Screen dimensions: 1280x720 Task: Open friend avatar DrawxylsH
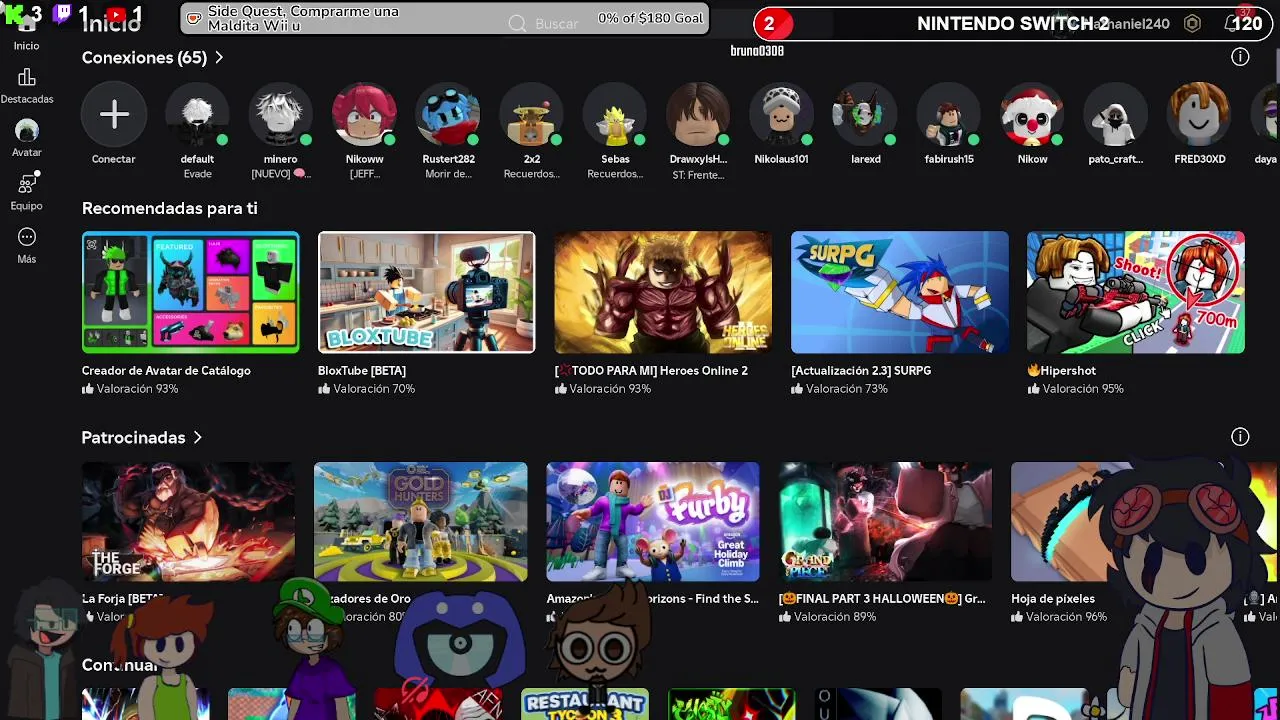[698, 115]
